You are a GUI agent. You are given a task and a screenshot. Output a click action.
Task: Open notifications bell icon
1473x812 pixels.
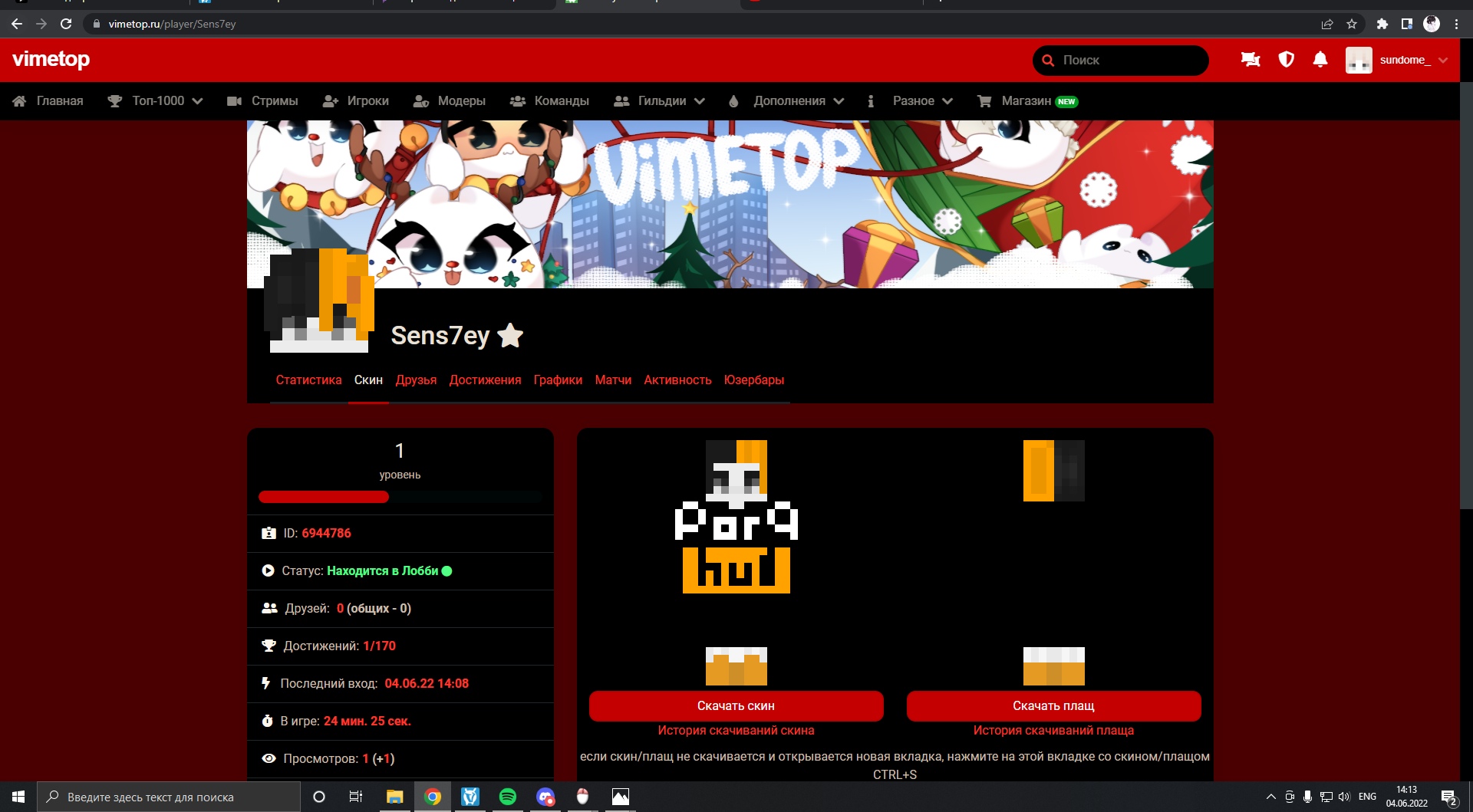[1320, 60]
